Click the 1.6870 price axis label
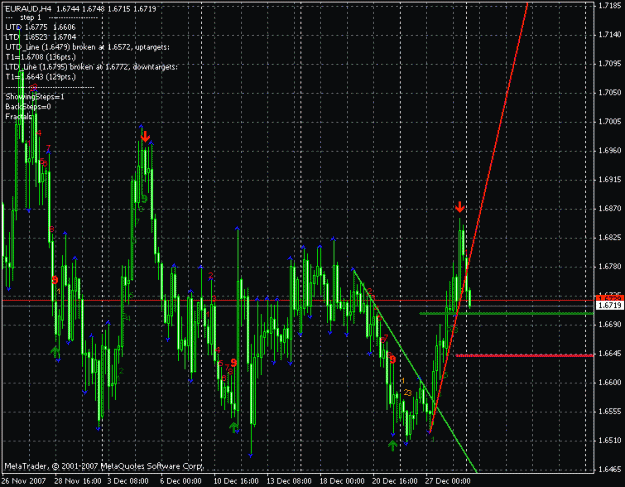Image resolution: width=625 pixels, height=487 pixels. (610, 208)
